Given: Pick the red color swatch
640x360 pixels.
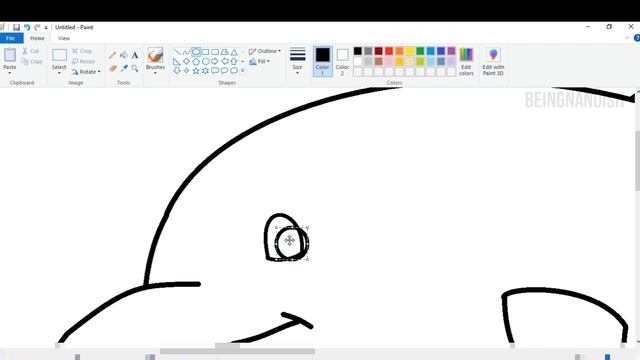Looking at the screenshot, I should pos(389,51).
